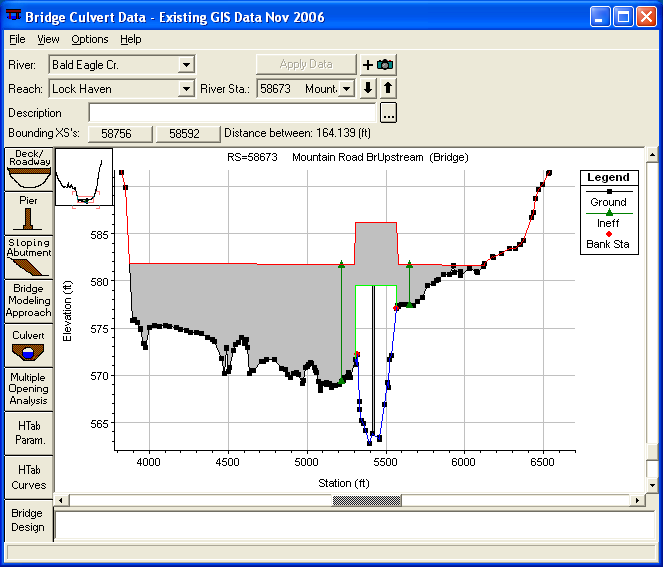Open Multiple Opening Analysis
The width and height of the screenshot is (663, 567).
[28, 388]
